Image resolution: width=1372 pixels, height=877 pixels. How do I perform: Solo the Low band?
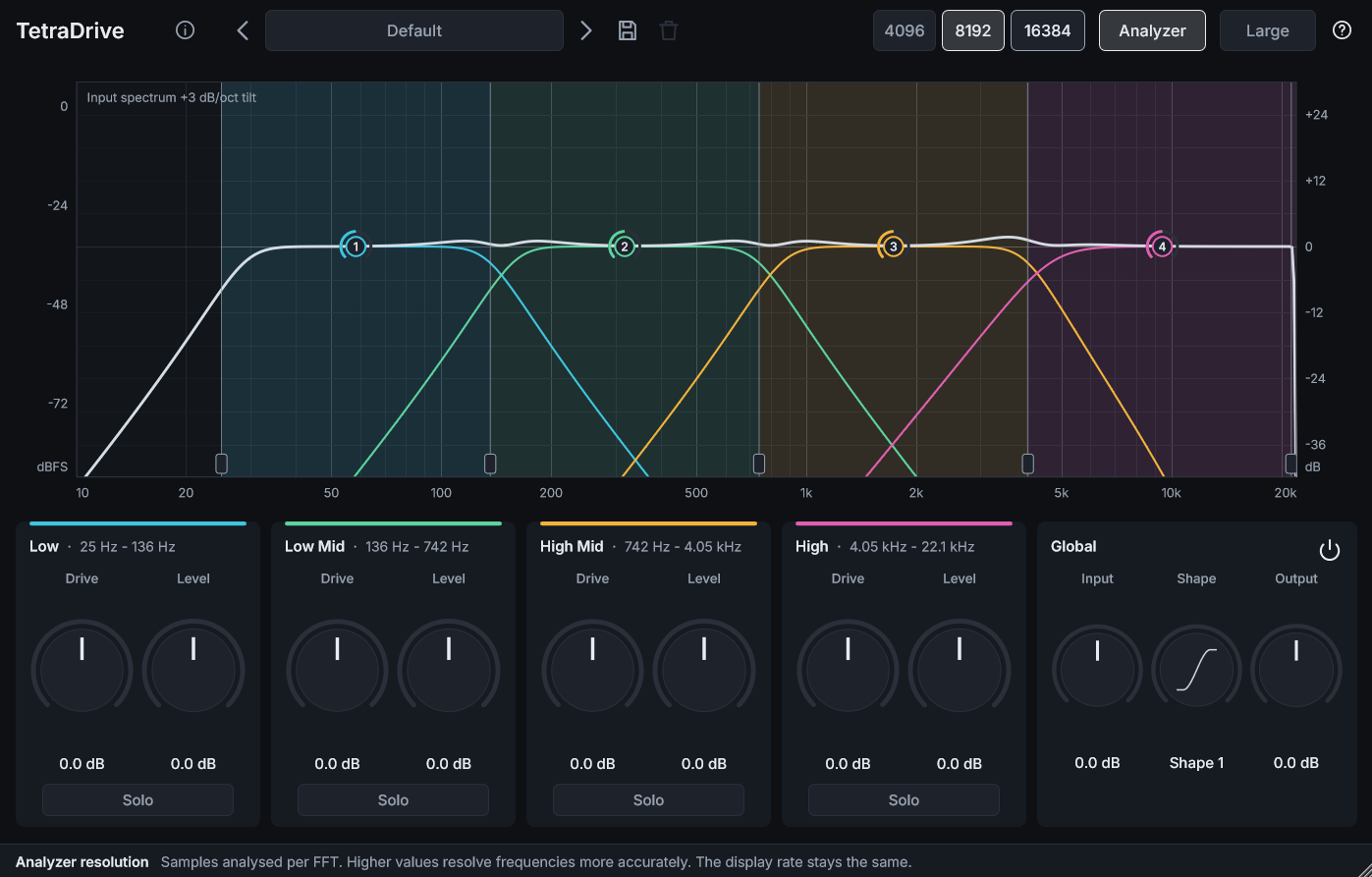coord(137,799)
